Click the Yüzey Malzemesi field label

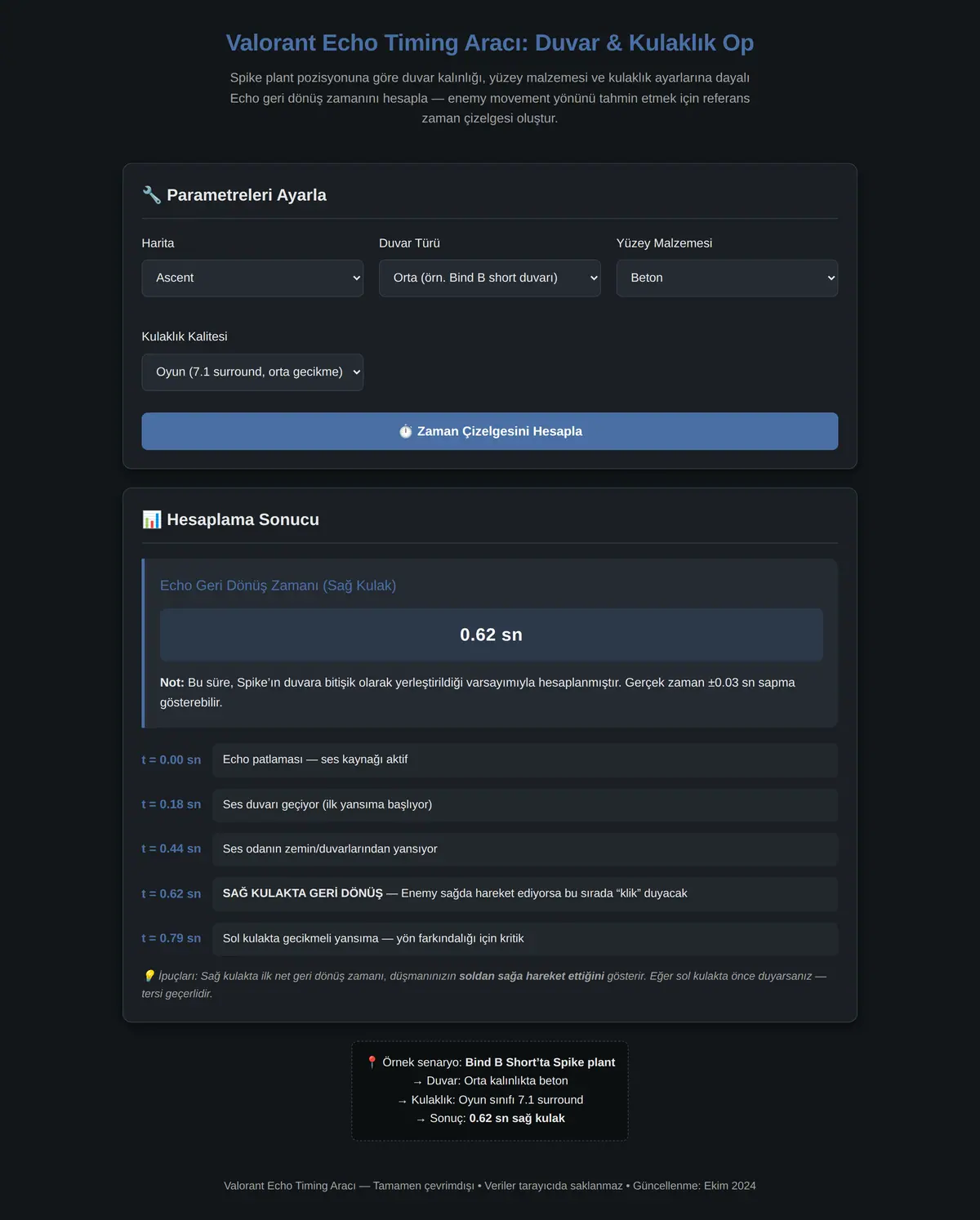(664, 243)
